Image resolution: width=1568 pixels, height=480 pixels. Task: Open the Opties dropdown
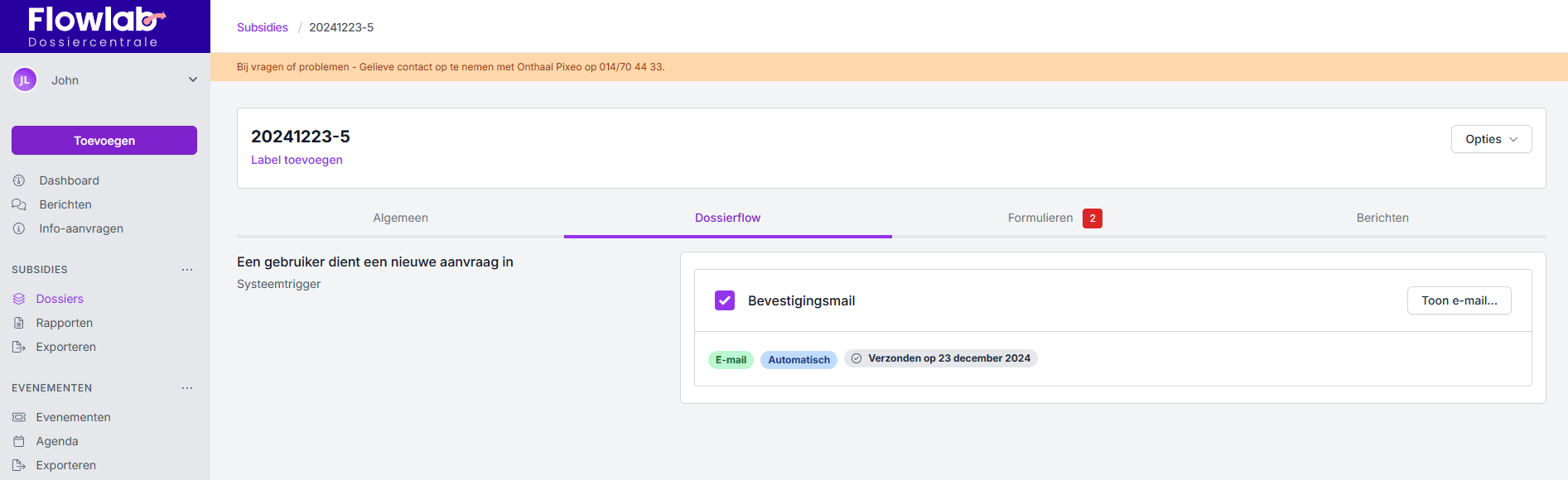[x=1491, y=139]
